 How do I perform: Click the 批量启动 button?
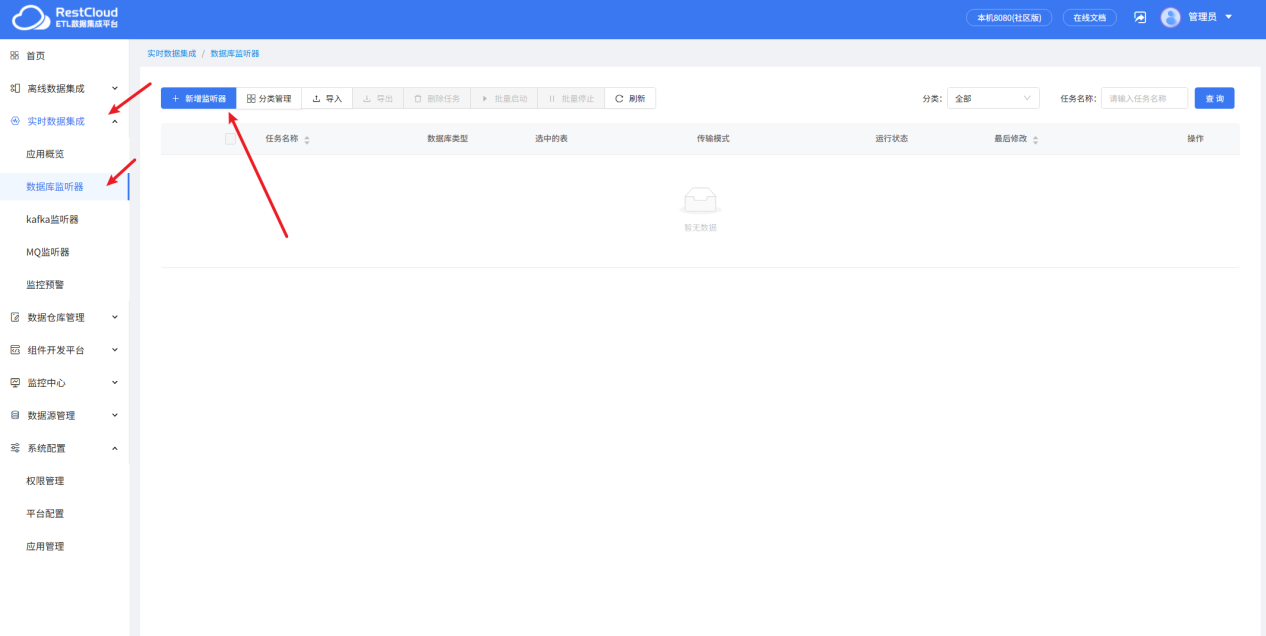(504, 99)
